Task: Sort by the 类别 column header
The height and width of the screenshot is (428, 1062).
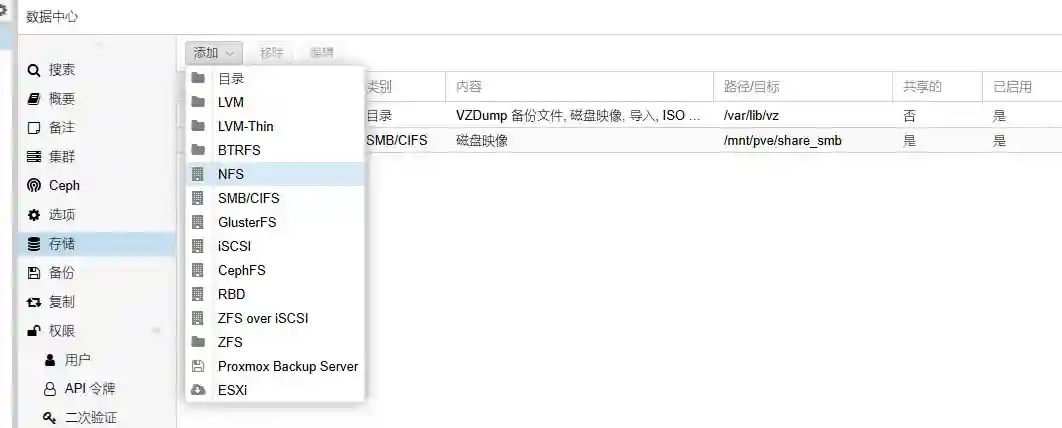Action: [x=405, y=87]
